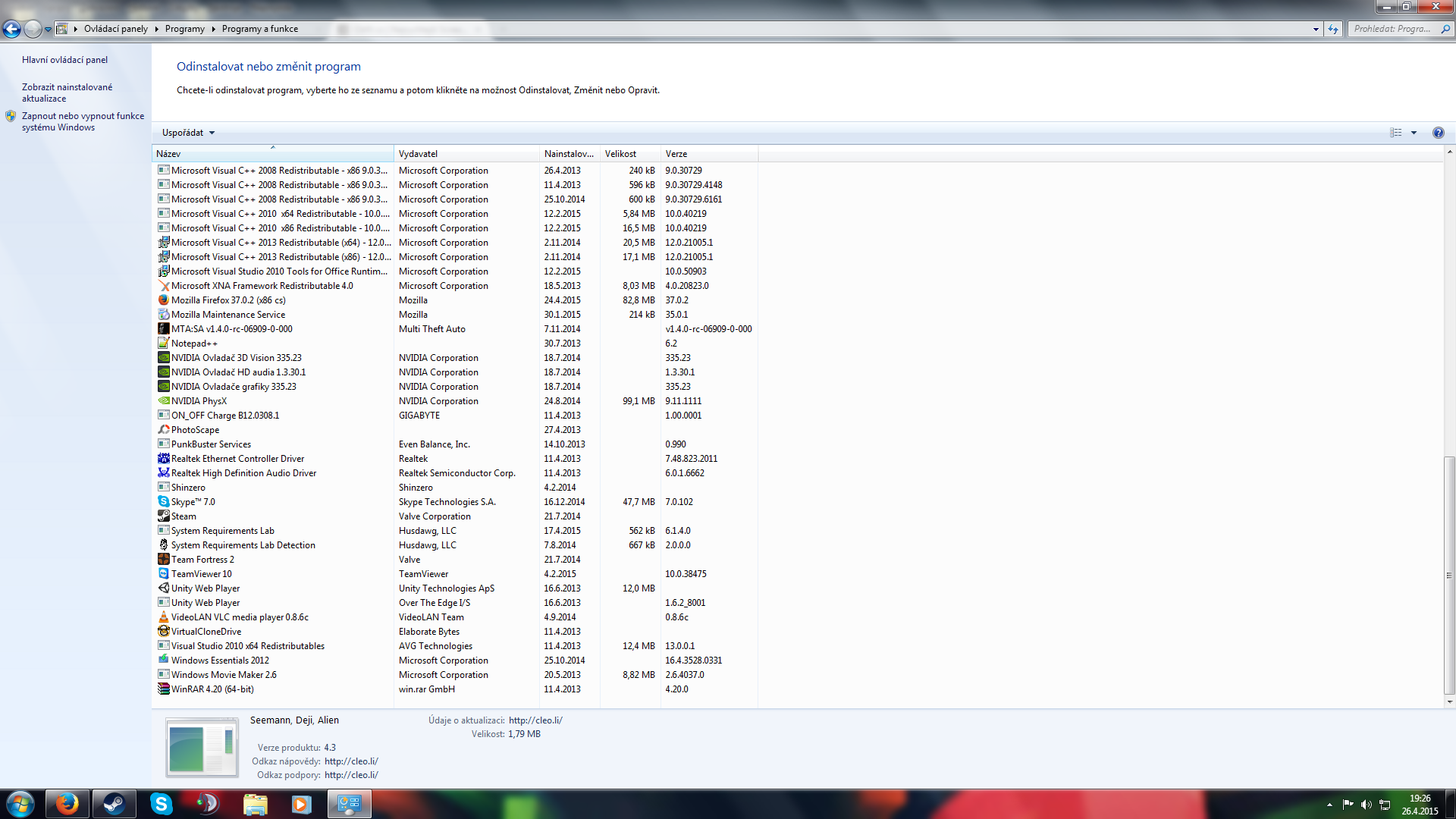1456x819 pixels.
Task: Click the vertical scrollbar thumb
Action: pyautogui.click(x=1449, y=574)
